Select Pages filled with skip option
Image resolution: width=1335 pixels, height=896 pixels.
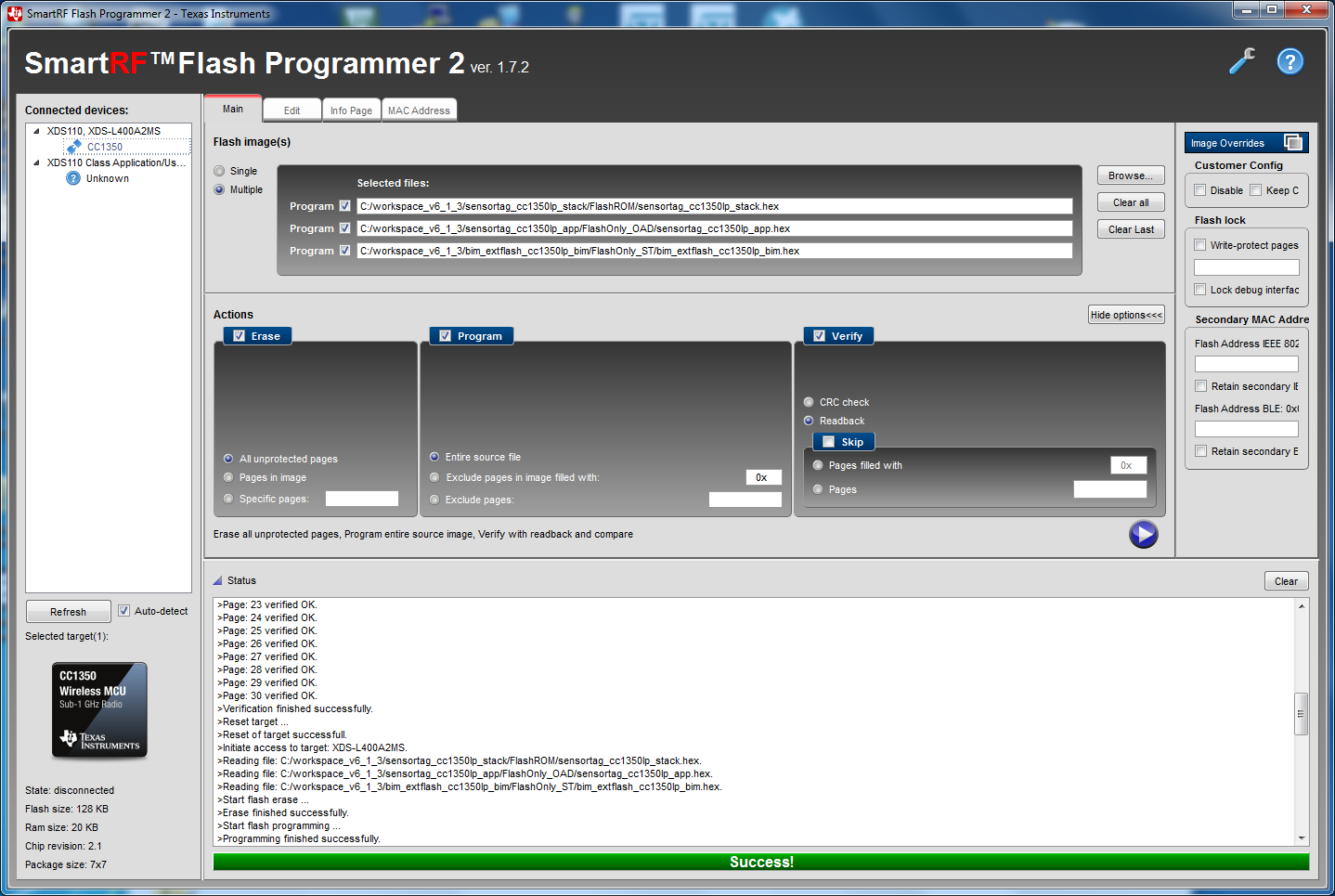(x=818, y=465)
